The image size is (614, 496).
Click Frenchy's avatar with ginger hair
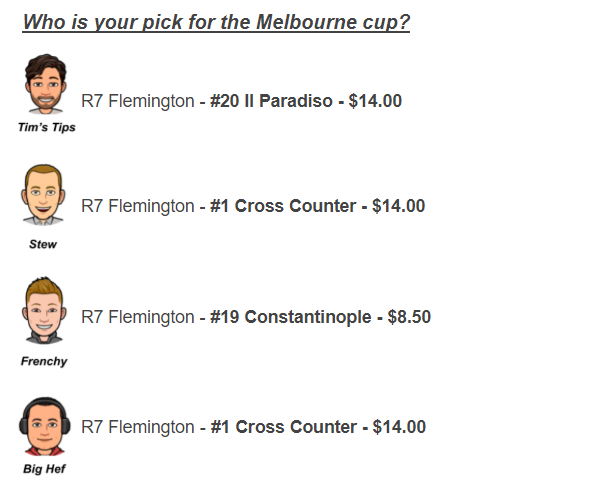44,310
